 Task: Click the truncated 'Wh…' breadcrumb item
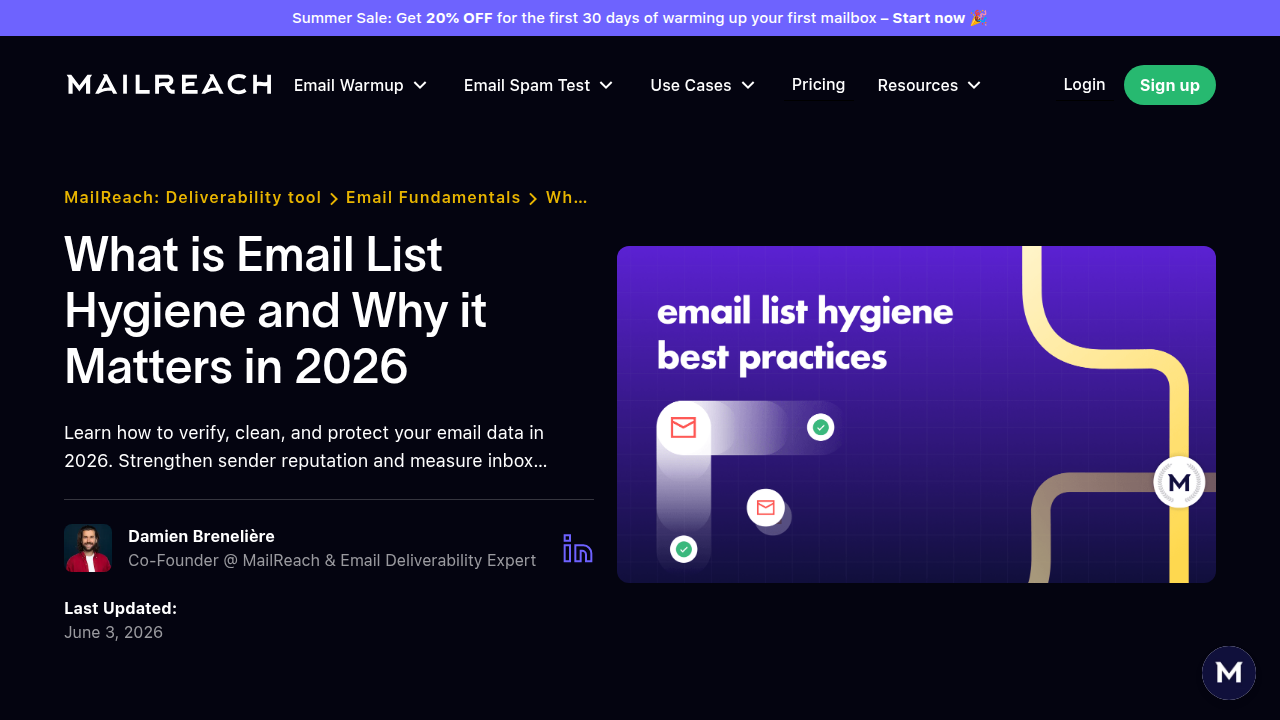[567, 198]
